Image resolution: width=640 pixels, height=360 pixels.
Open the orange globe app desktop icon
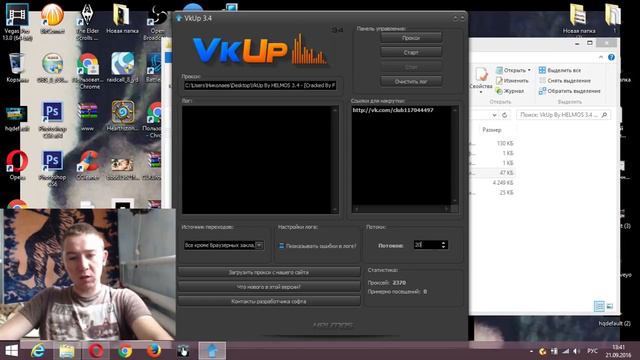(52, 18)
